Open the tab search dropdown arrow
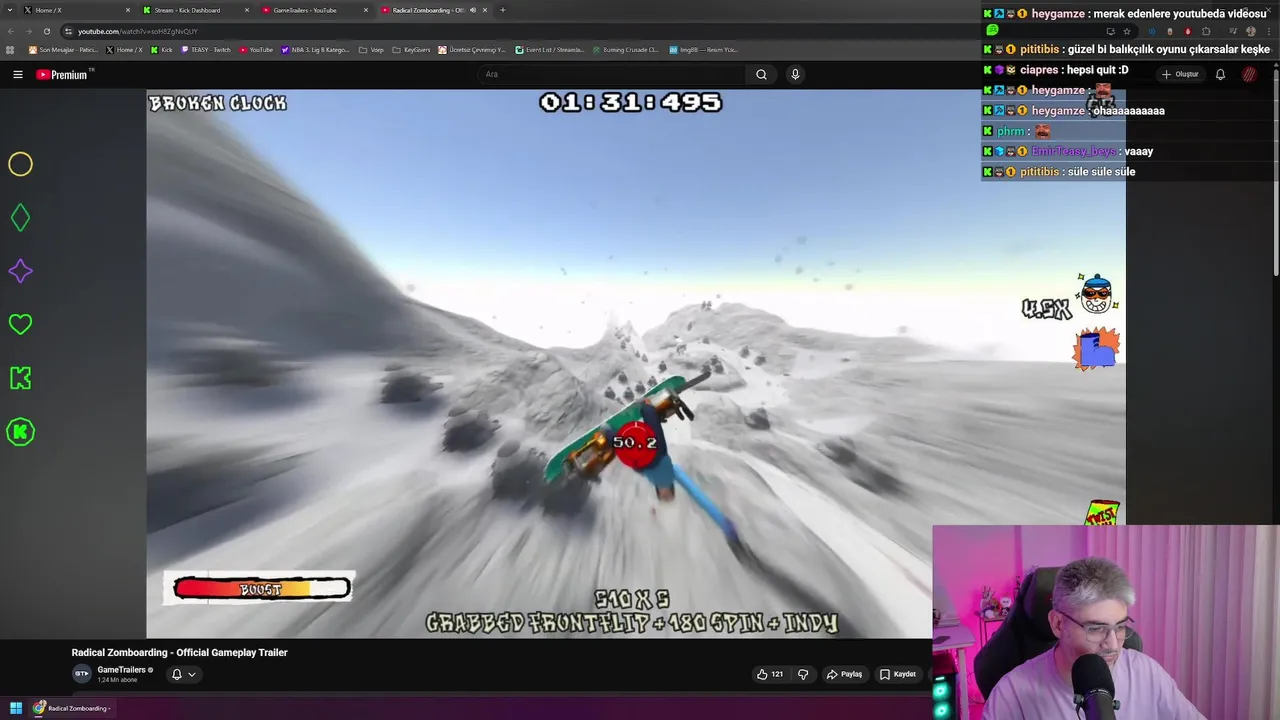The height and width of the screenshot is (720, 1280). (11, 10)
